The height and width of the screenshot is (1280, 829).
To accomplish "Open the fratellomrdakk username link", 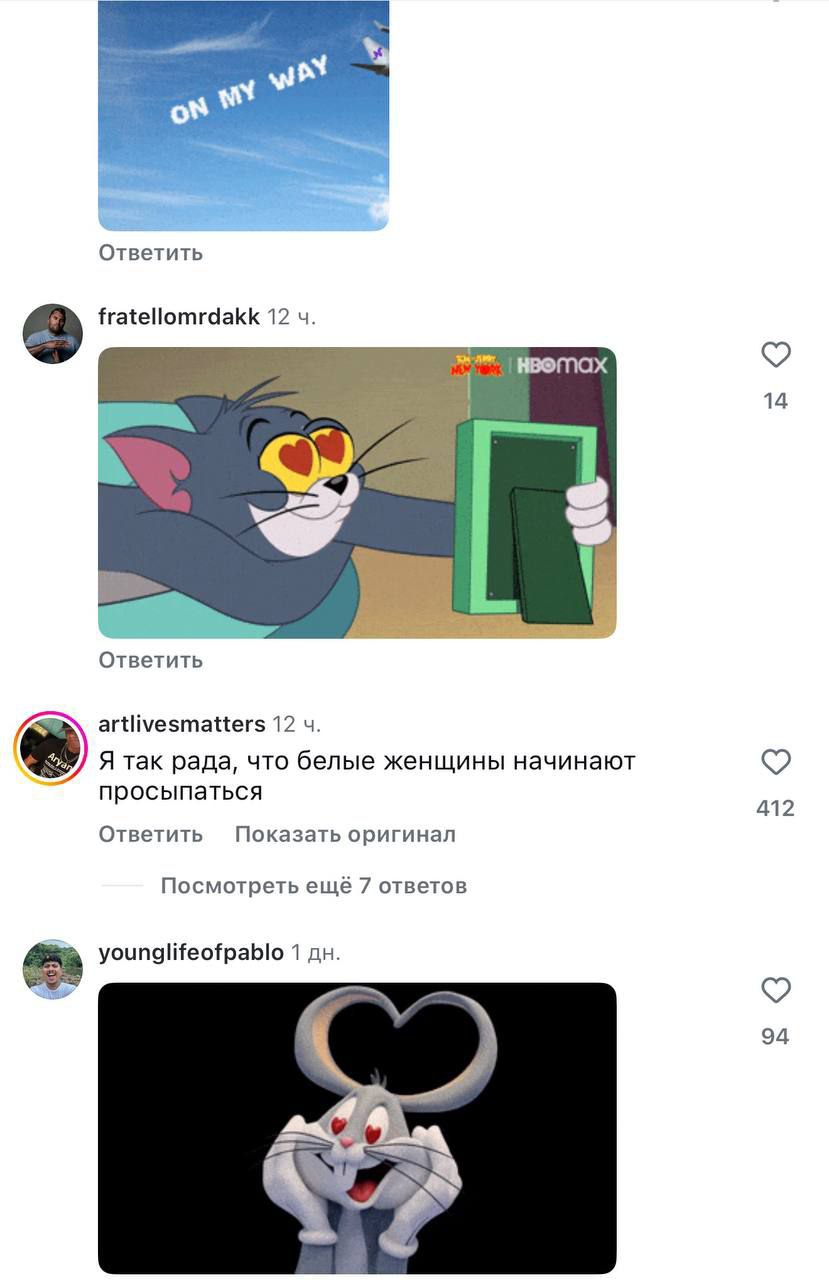I will pos(179,317).
